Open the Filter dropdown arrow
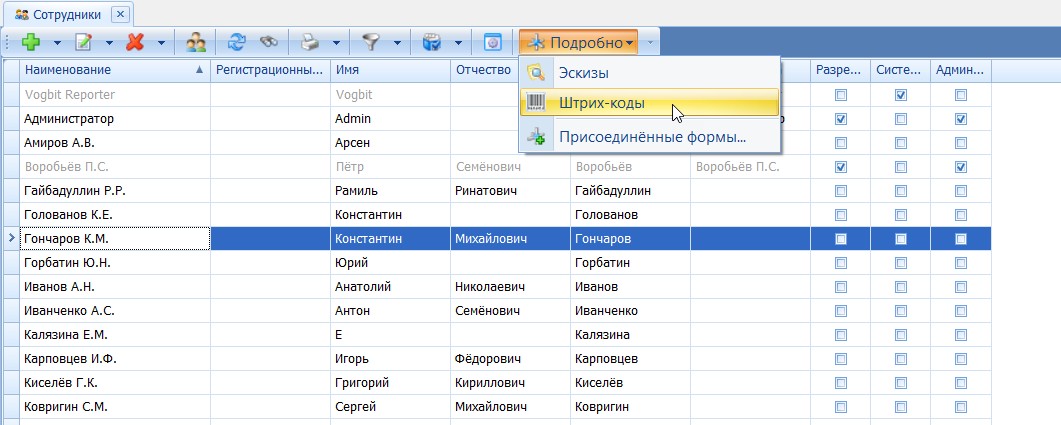 [397, 43]
